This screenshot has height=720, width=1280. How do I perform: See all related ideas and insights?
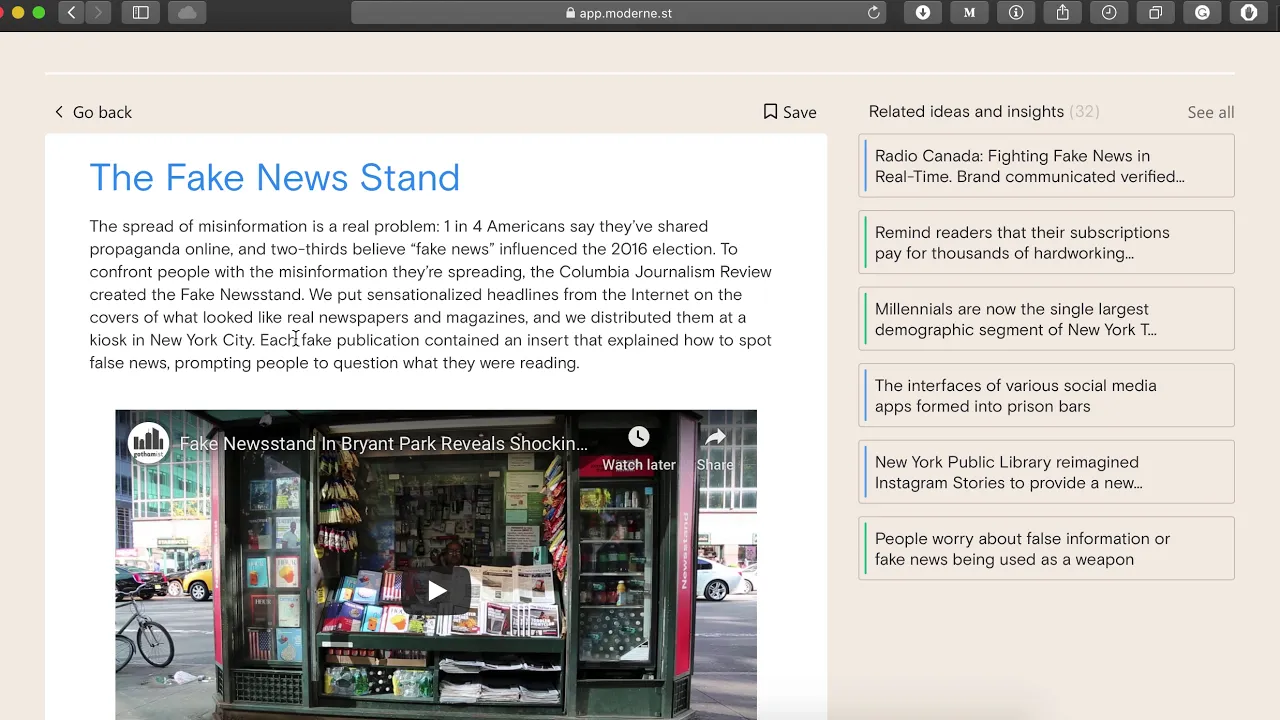(1210, 112)
